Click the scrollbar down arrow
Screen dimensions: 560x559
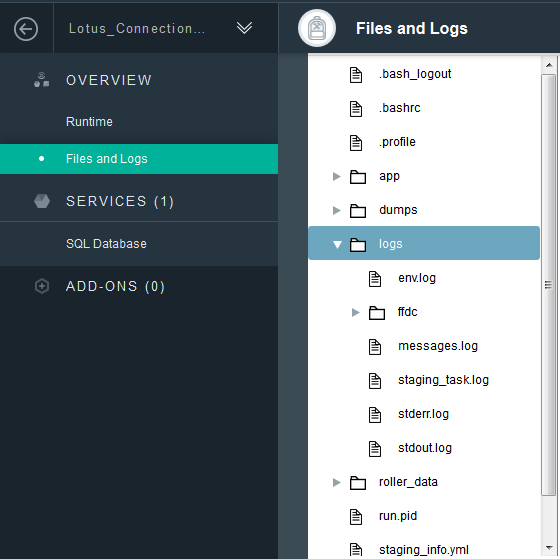coord(549,547)
